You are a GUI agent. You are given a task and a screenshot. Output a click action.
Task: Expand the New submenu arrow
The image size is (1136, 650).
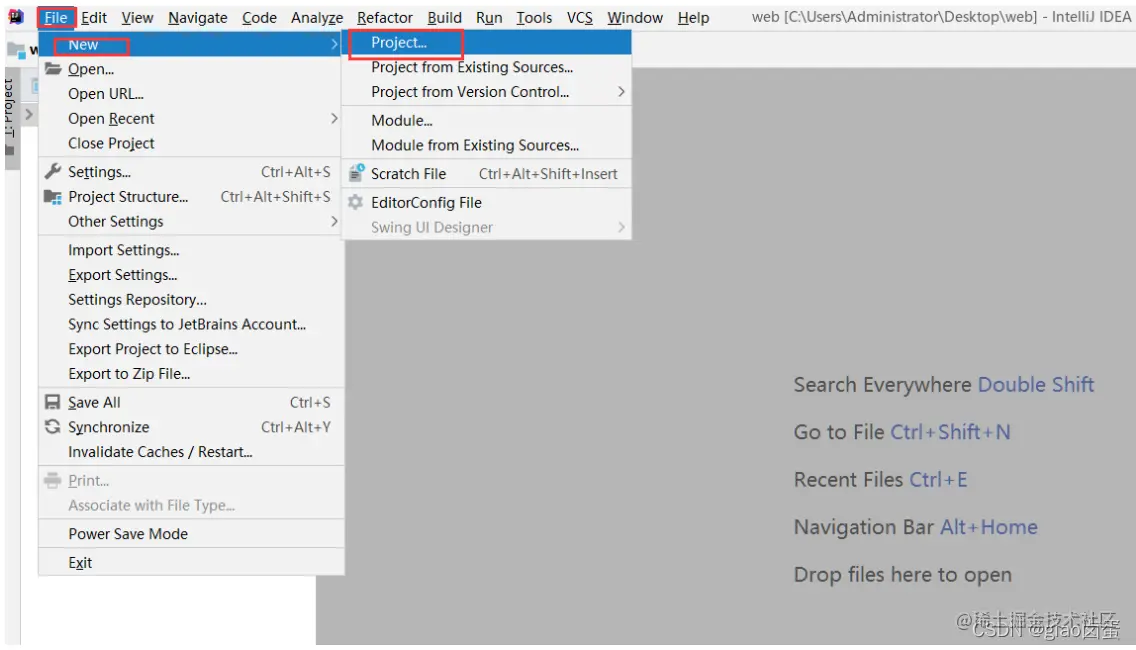(x=334, y=44)
